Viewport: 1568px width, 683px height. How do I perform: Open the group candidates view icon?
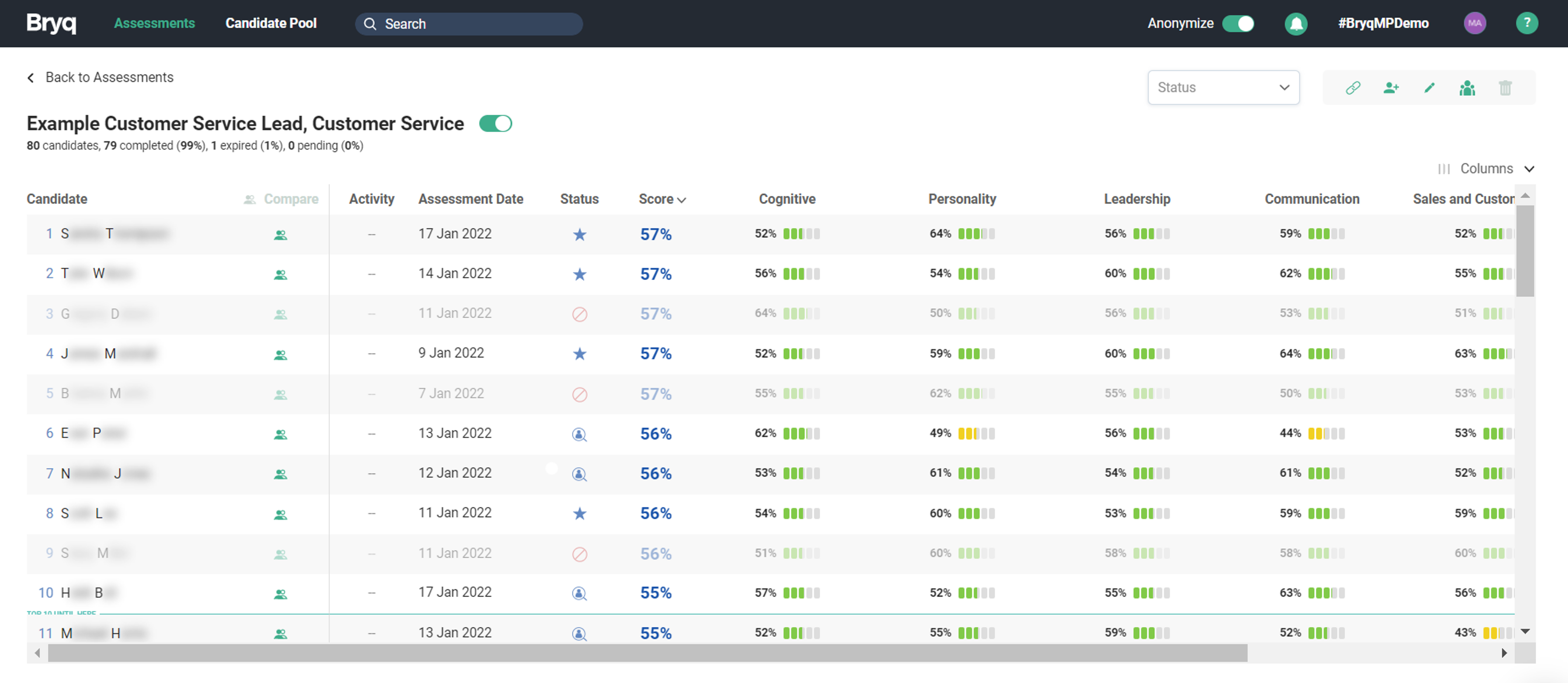(x=1468, y=88)
